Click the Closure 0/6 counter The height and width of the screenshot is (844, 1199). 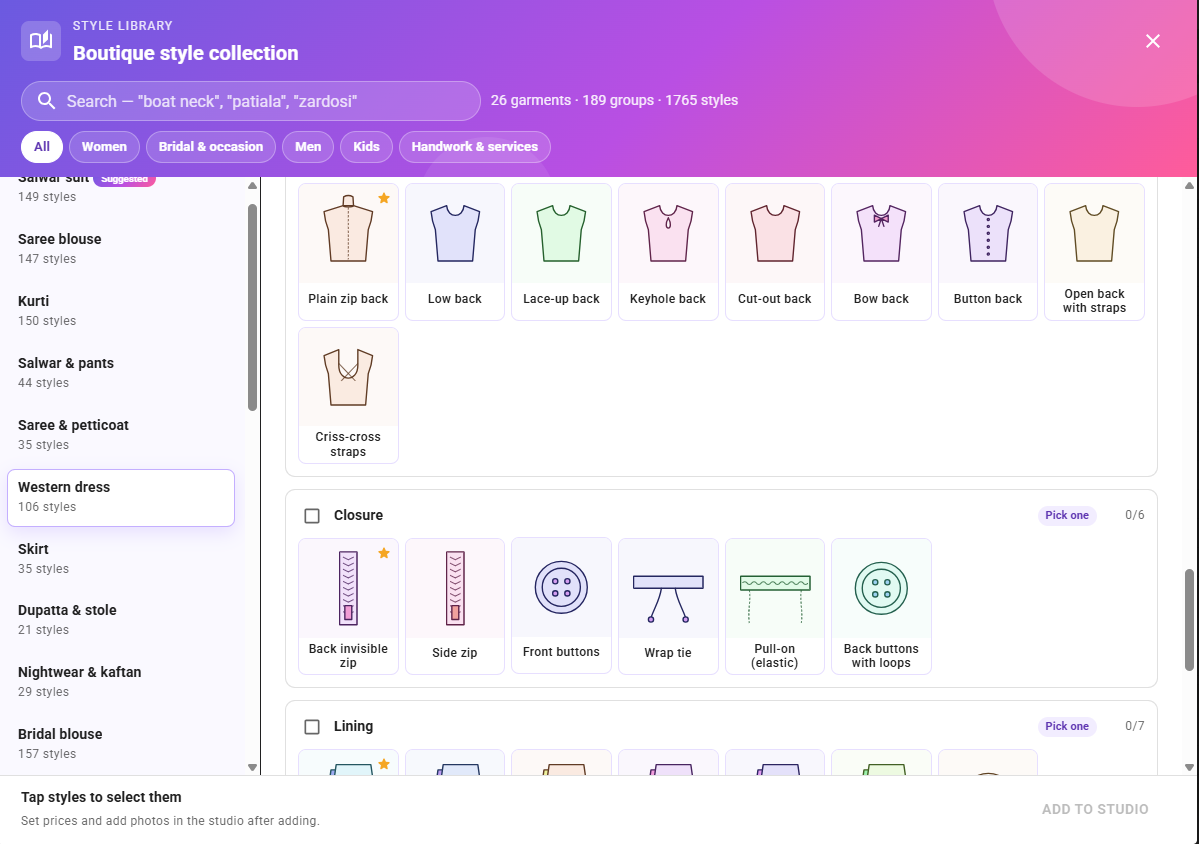tap(1135, 515)
